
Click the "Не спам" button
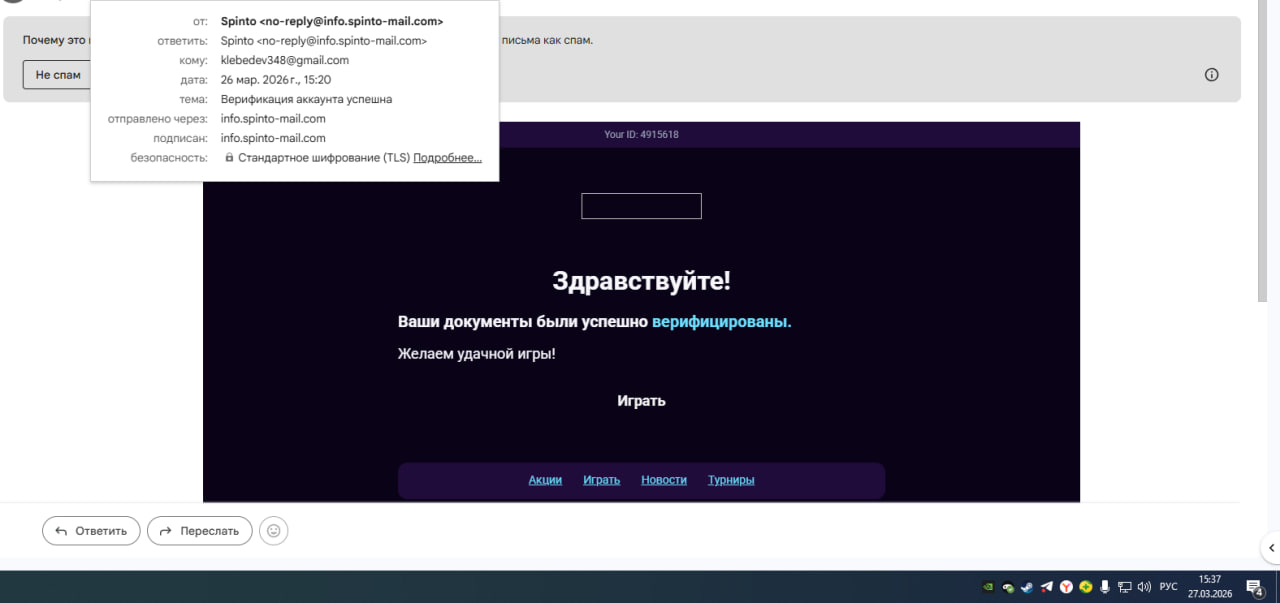[58, 75]
